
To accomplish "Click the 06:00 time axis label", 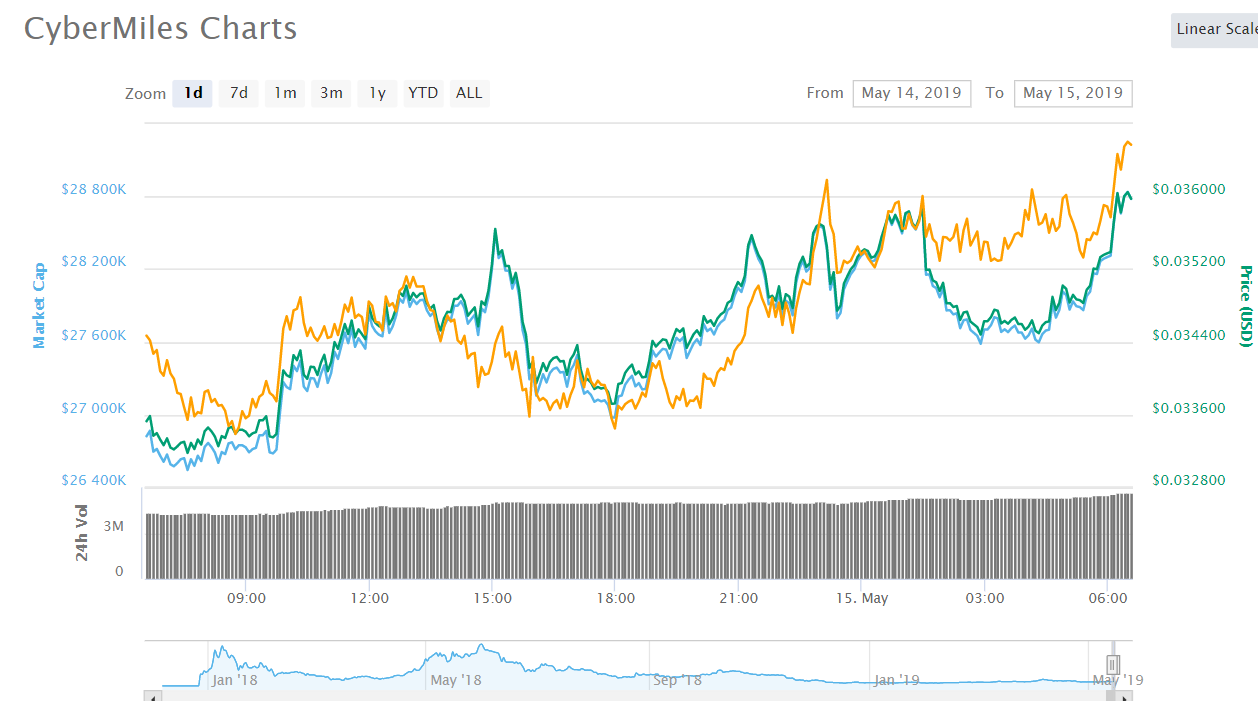I will pos(1108,599).
